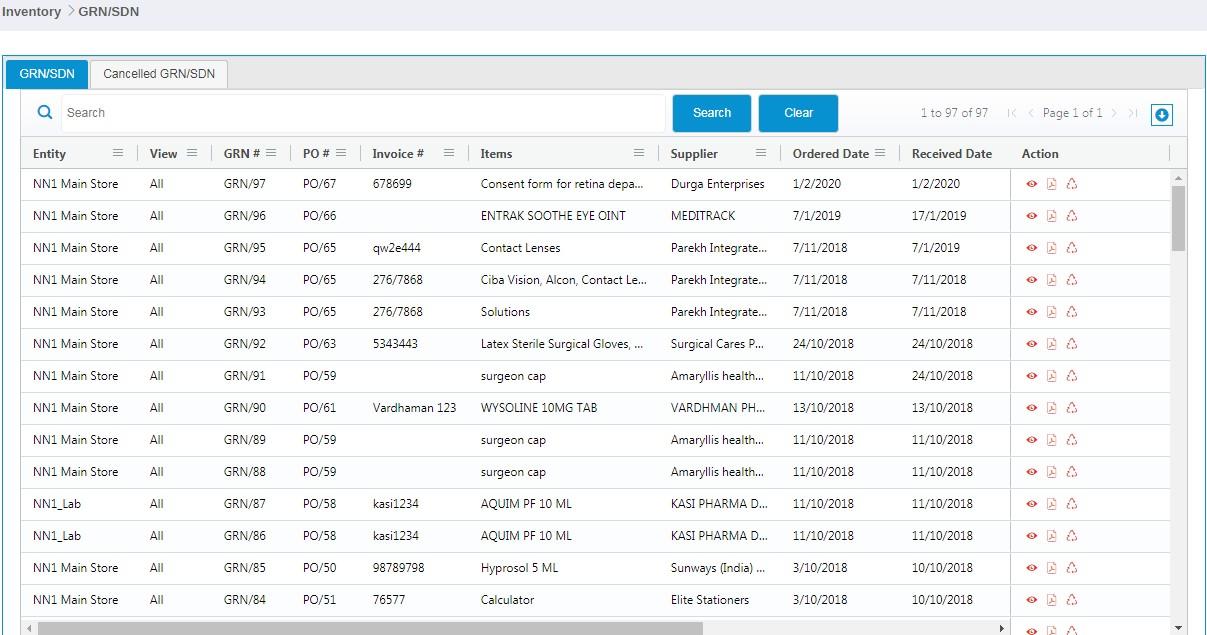The width and height of the screenshot is (1207, 635).
Task: Open PO # column menu
Action: (x=341, y=153)
